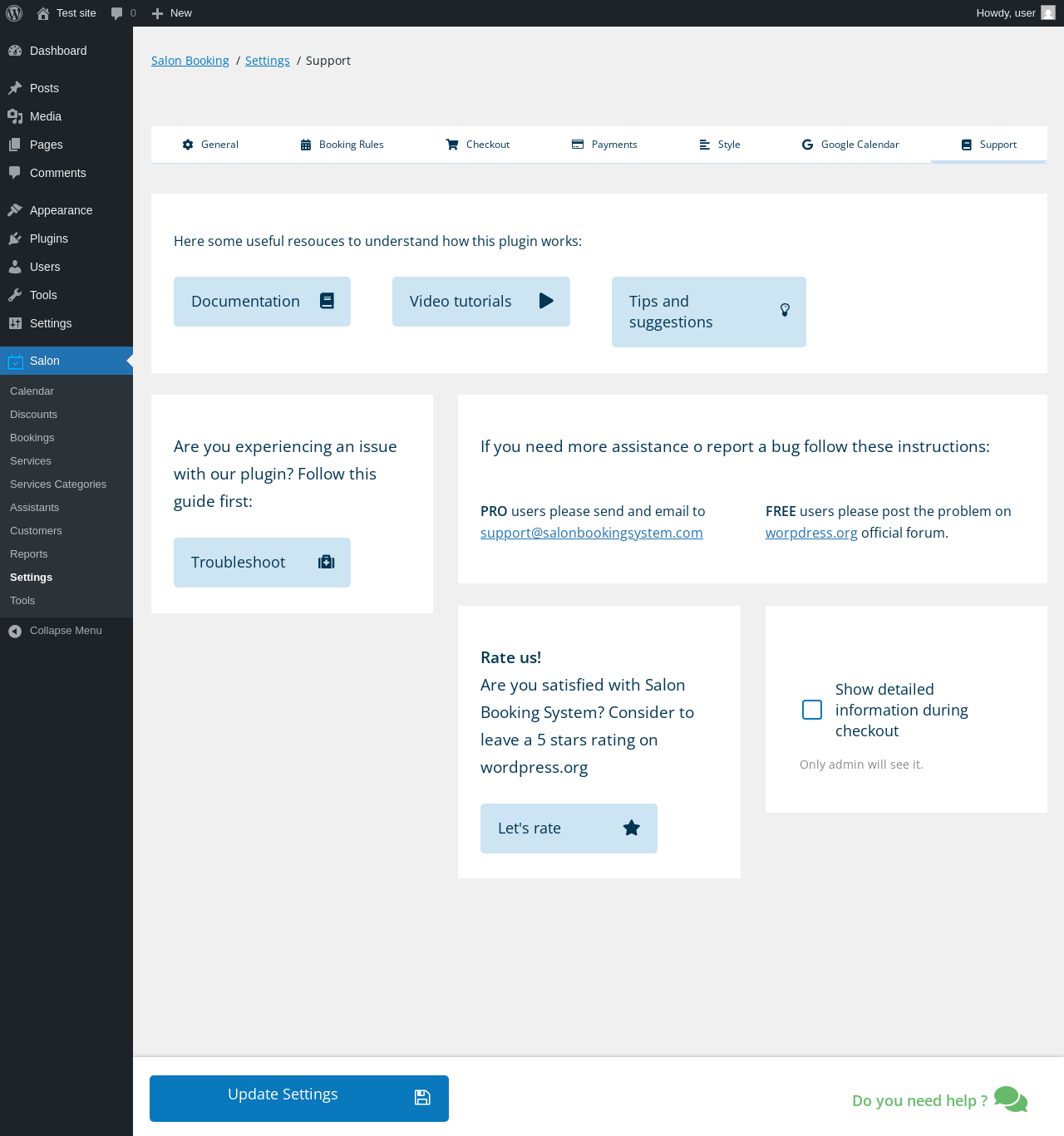Click the Salon calendar icon

[x=15, y=361]
